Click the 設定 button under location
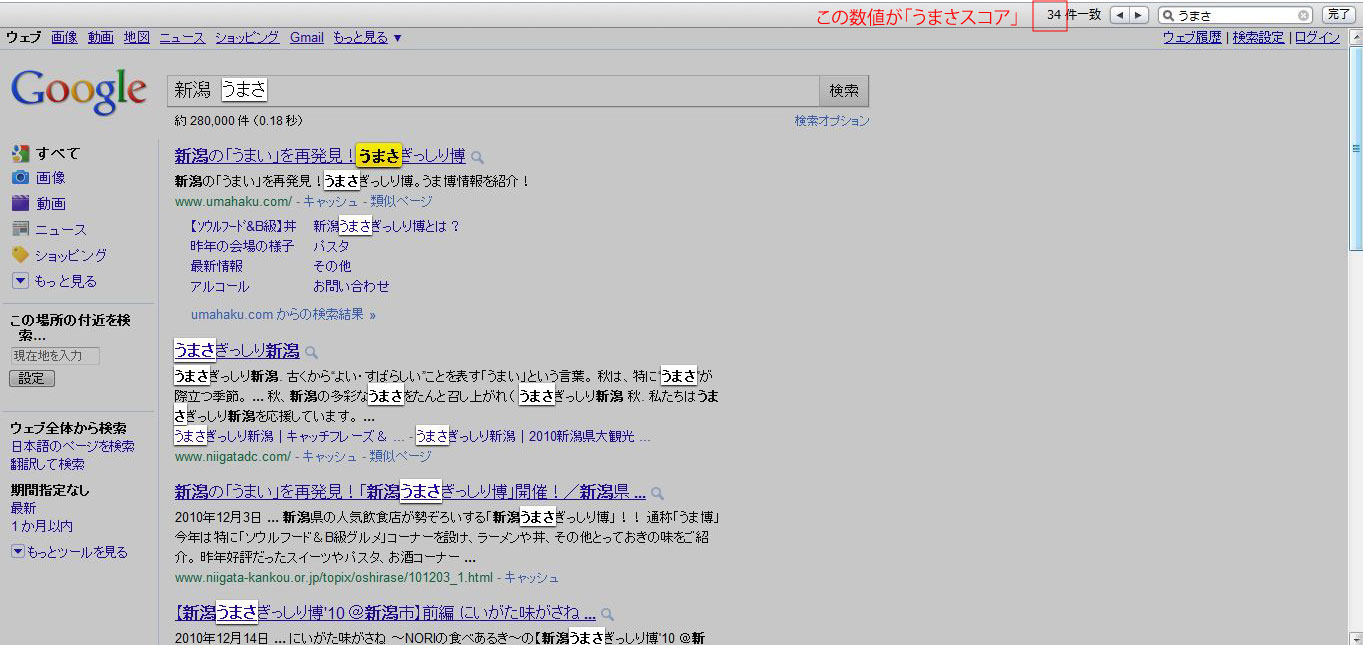The height and width of the screenshot is (645, 1363). coord(32,379)
